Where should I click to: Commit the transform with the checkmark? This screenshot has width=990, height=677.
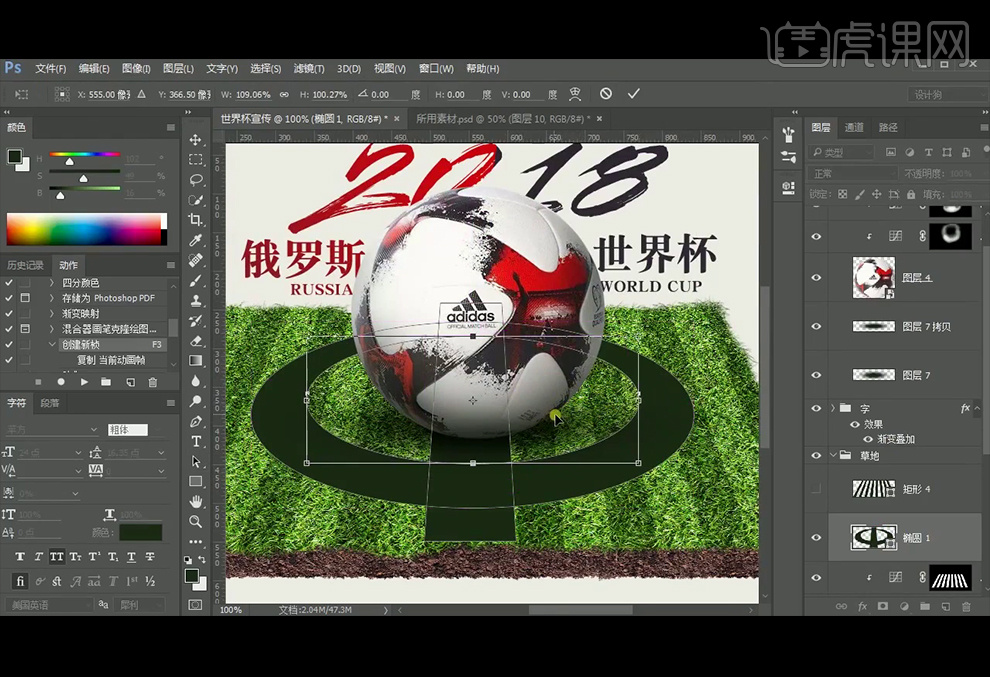(633, 94)
